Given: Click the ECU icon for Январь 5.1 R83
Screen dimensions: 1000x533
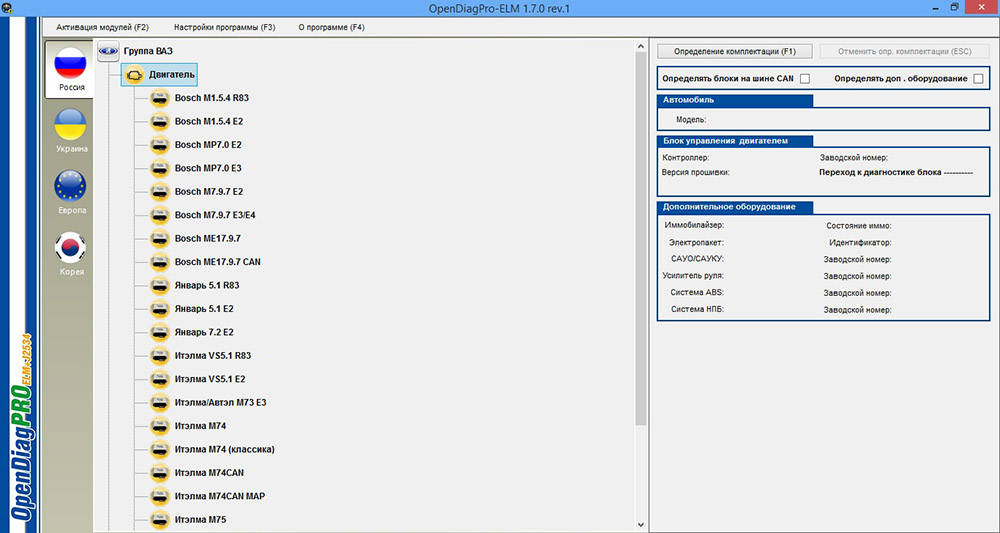Looking at the screenshot, I should [x=159, y=285].
